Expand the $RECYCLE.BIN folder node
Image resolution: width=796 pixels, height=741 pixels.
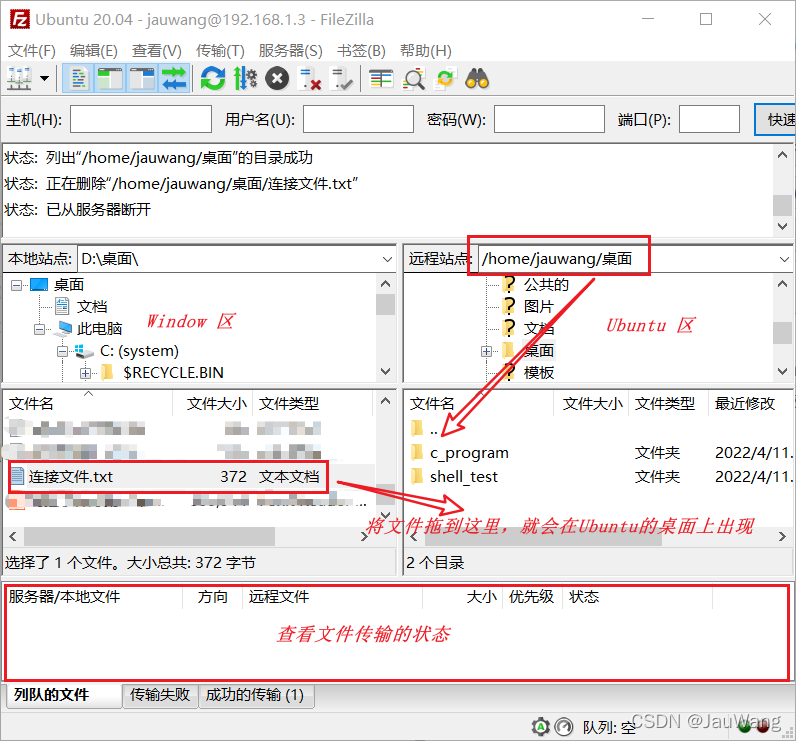(85, 374)
